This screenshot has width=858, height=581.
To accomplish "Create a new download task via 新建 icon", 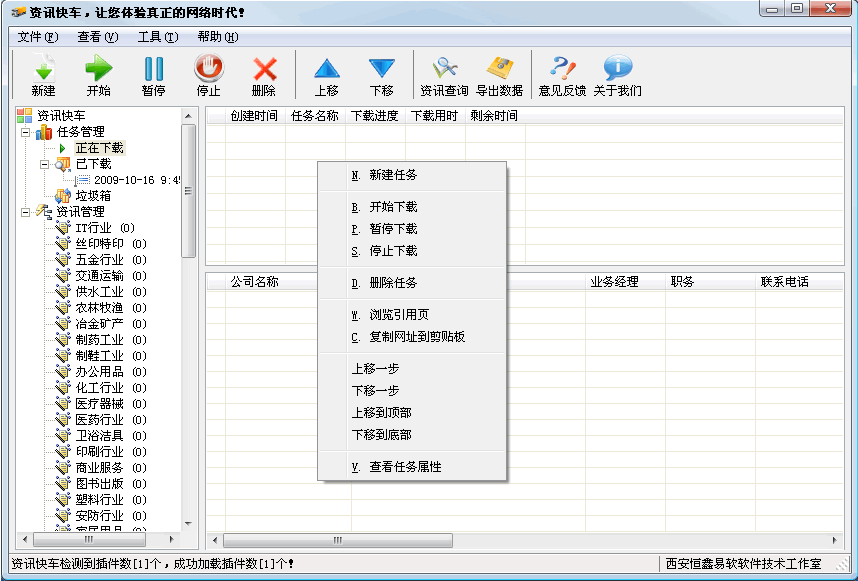I will [x=43, y=74].
